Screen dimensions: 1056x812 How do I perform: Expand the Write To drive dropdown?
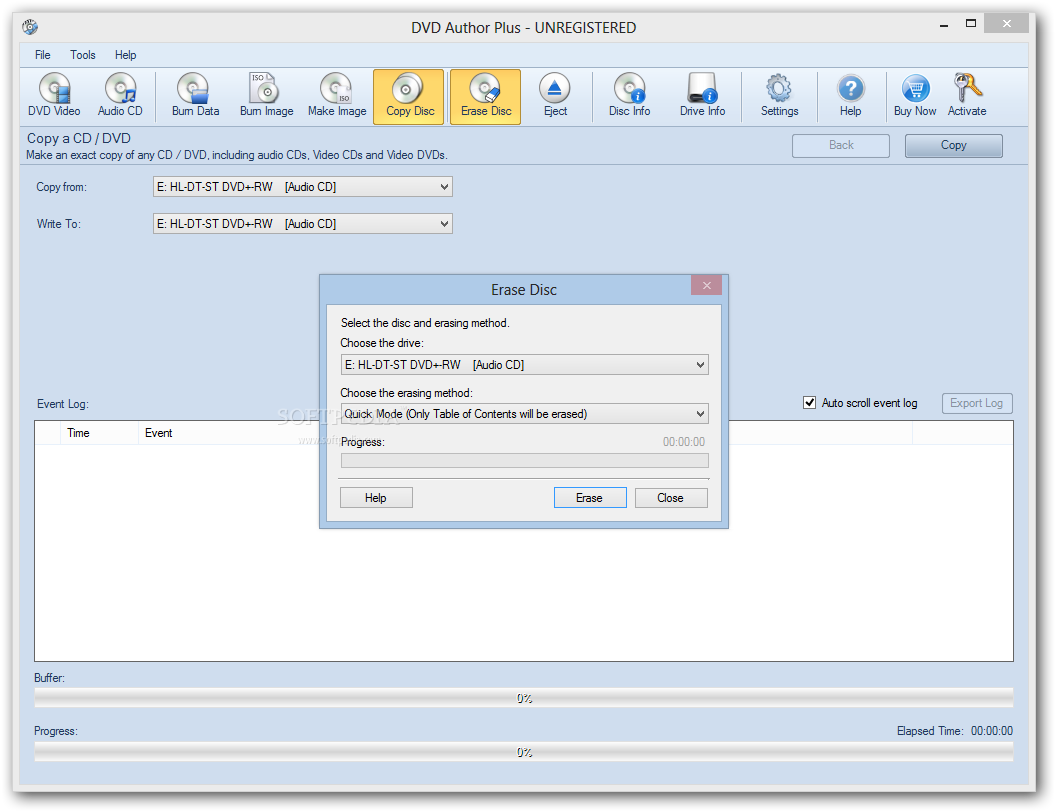pos(302,224)
